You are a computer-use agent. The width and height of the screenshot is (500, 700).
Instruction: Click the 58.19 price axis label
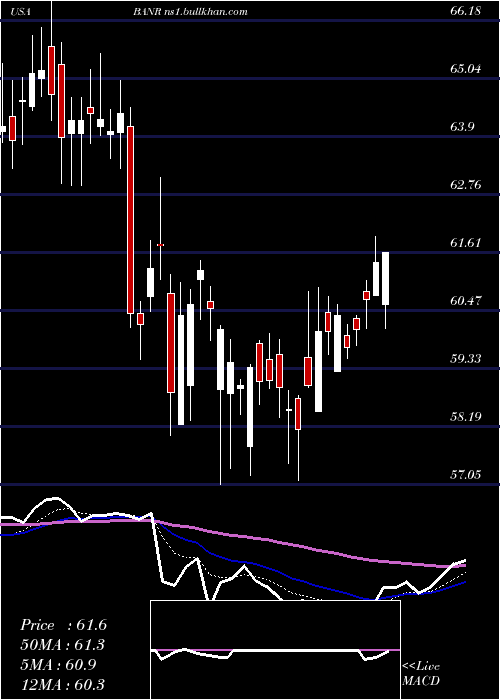pyautogui.click(x=466, y=417)
